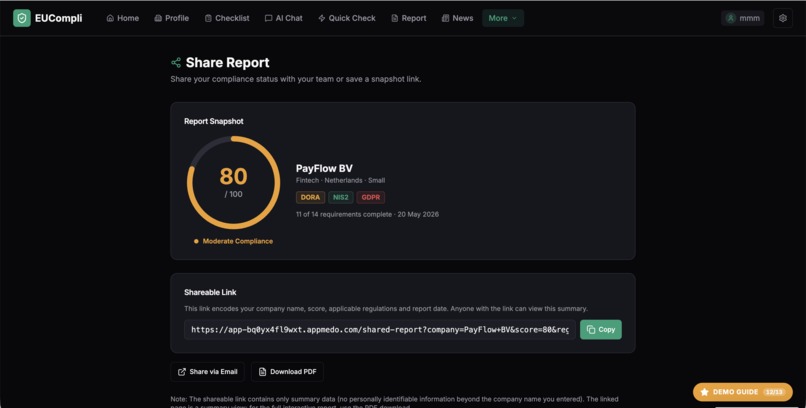The height and width of the screenshot is (408, 806).
Task: Click the EUCompli shield logo icon
Action: (22, 18)
